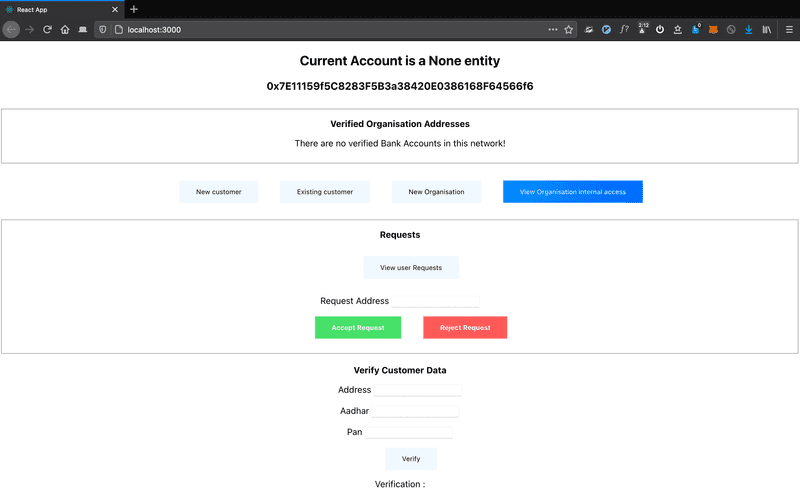Viewport: 800px width, 500px height.
Task: Open the star tray extension icon
Action: click(x=678, y=30)
